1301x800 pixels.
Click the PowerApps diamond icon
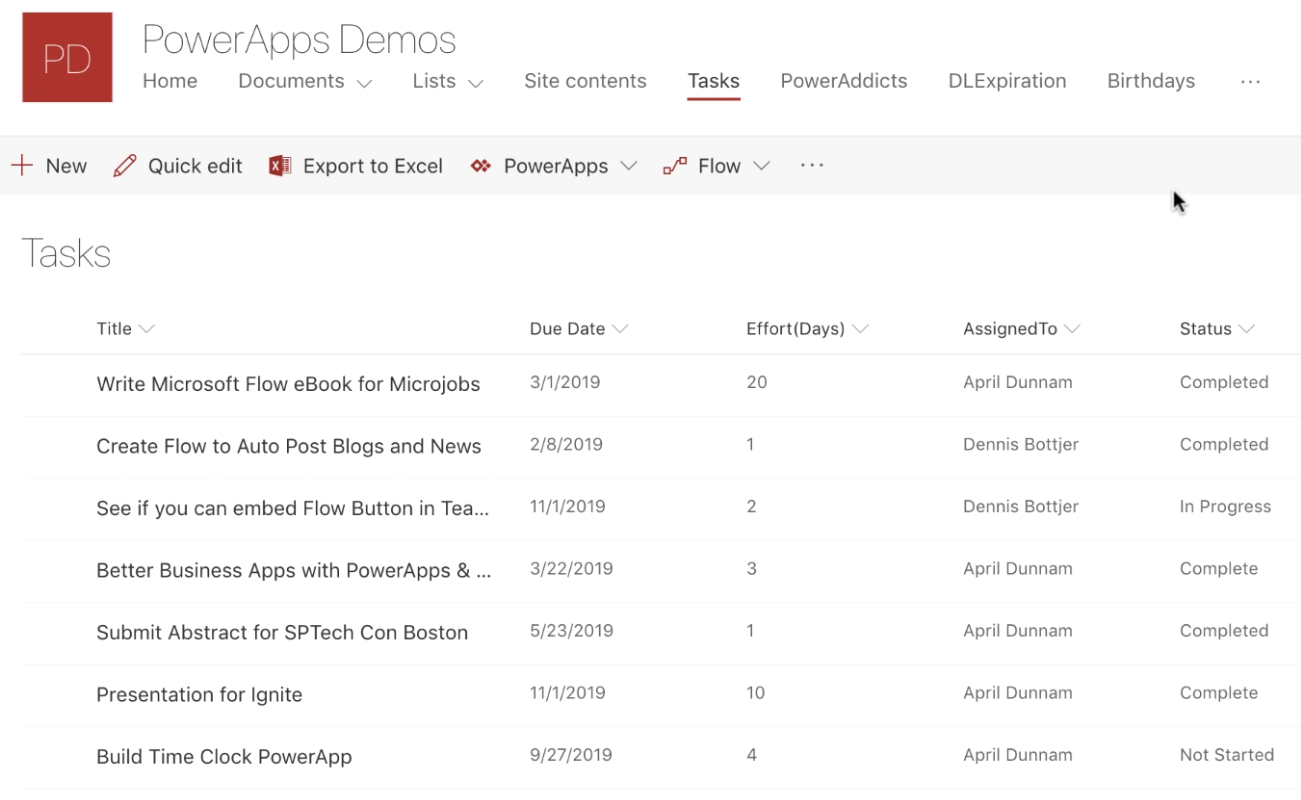pyautogui.click(x=481, y=166)
